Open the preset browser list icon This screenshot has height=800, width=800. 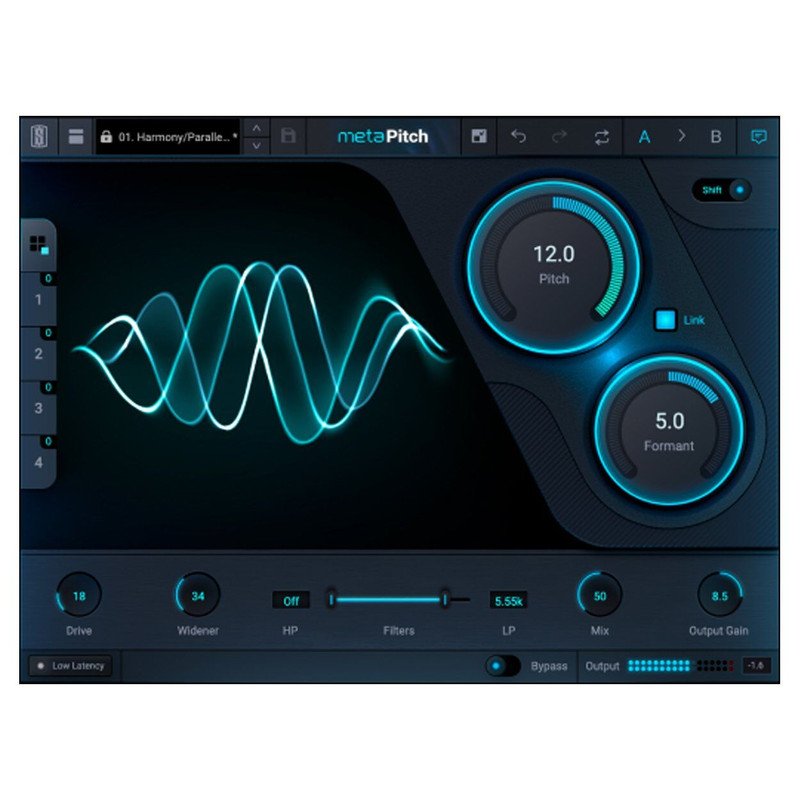point(76,137)
